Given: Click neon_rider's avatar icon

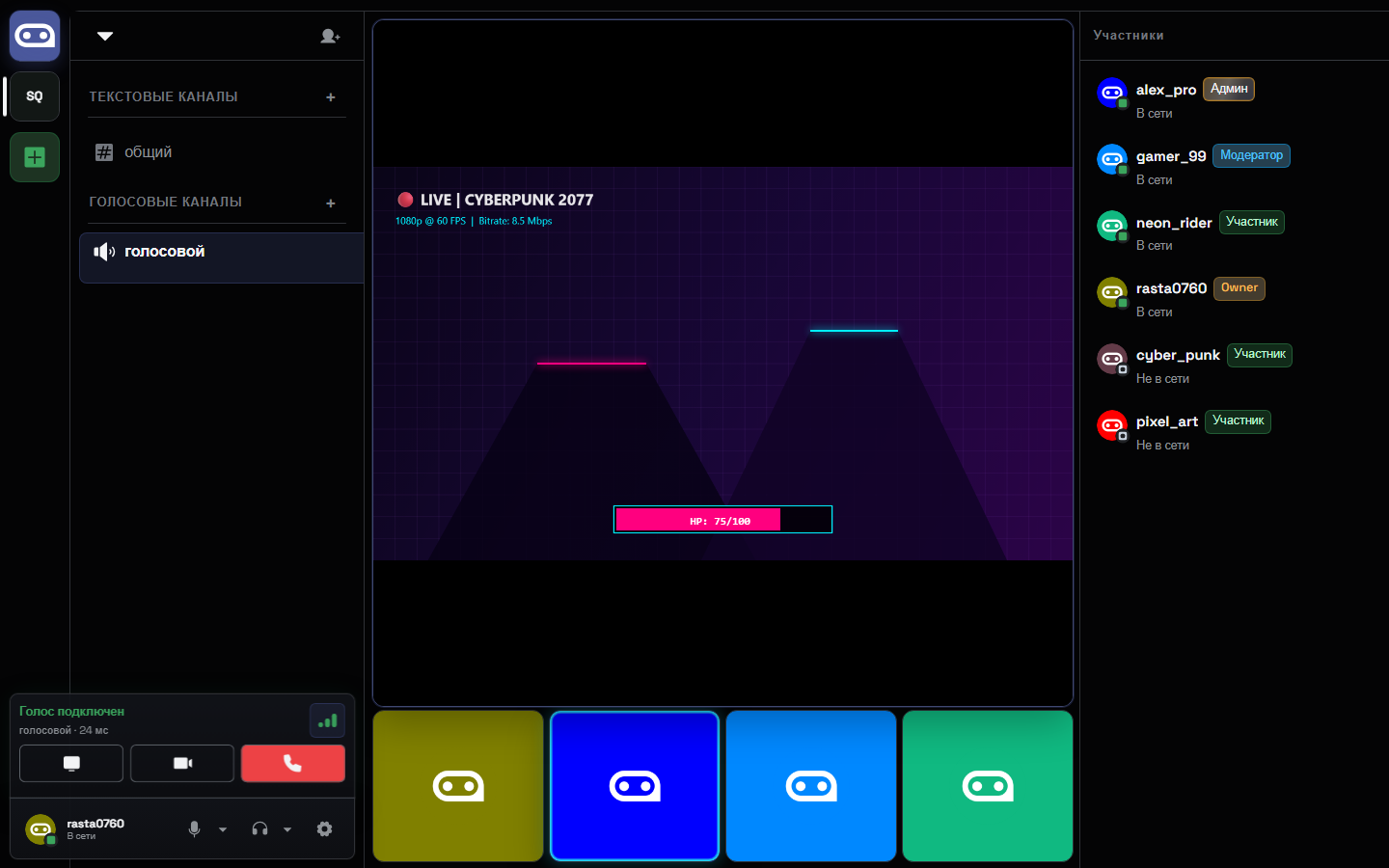Looking at the screenshot, I should [1112, 226].
